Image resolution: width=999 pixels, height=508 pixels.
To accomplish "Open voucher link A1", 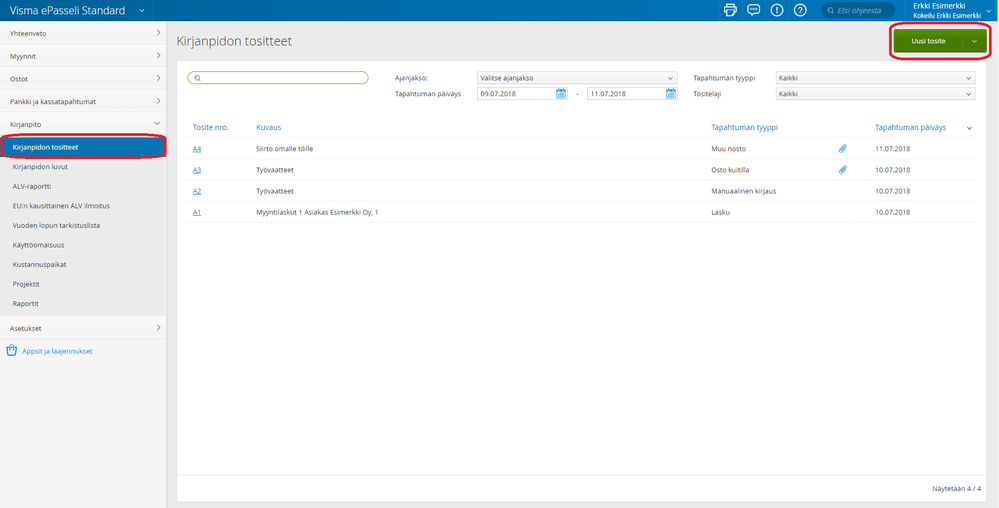I will [x=197, y=212].
